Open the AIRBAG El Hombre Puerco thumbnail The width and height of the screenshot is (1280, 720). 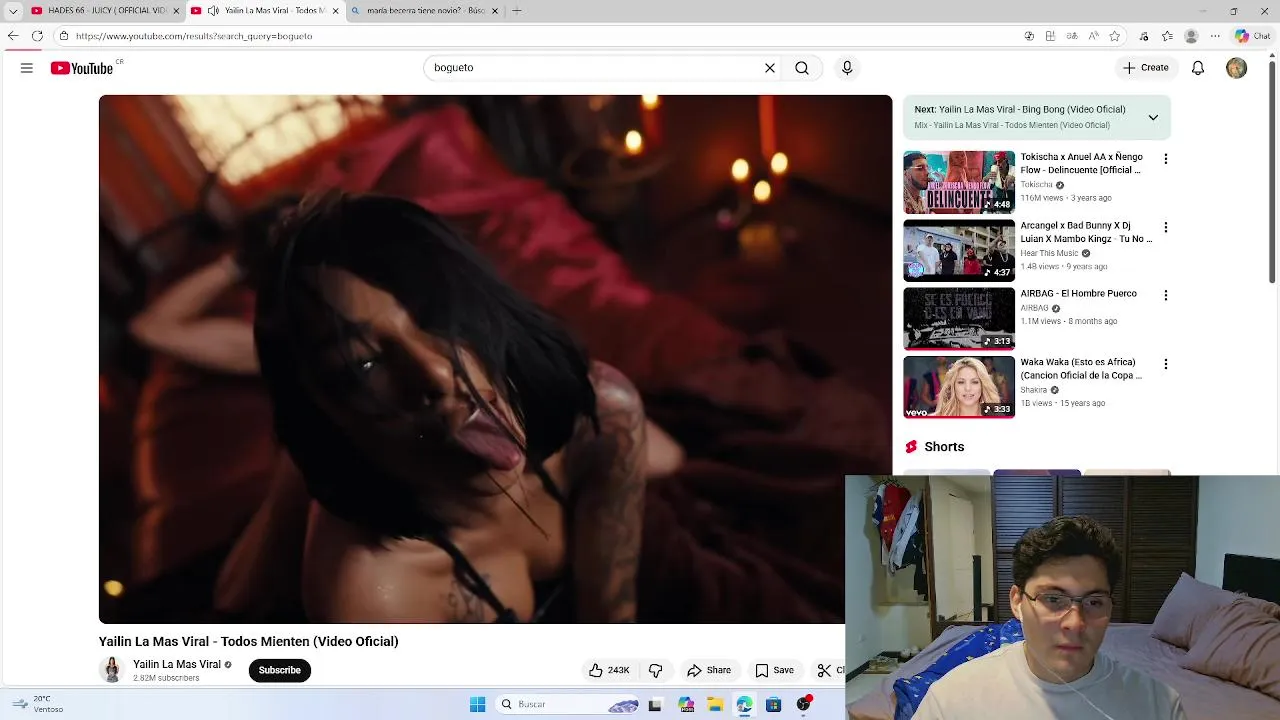[959, 319]
